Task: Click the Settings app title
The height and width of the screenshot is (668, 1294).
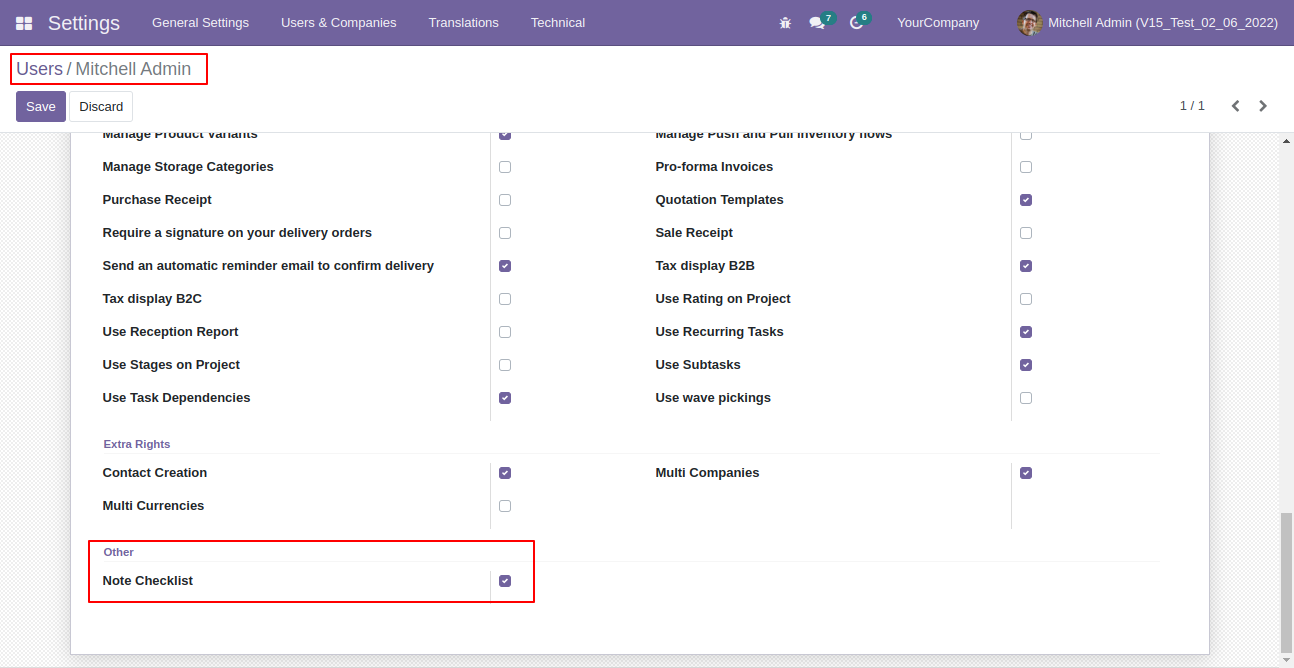Action: [x=84, y=22]
